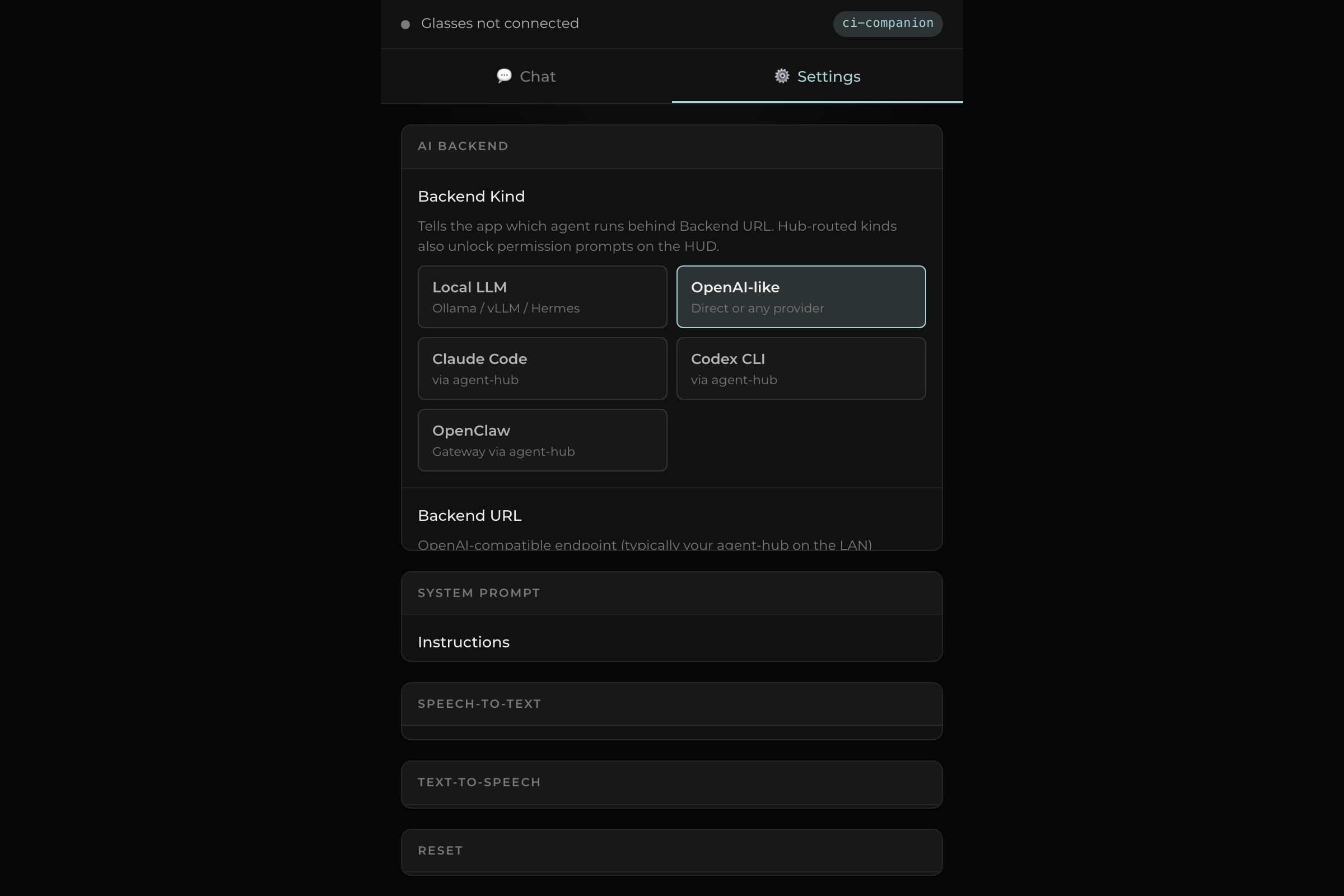Click the Backend Kind description paragraph

click(657, 236)
